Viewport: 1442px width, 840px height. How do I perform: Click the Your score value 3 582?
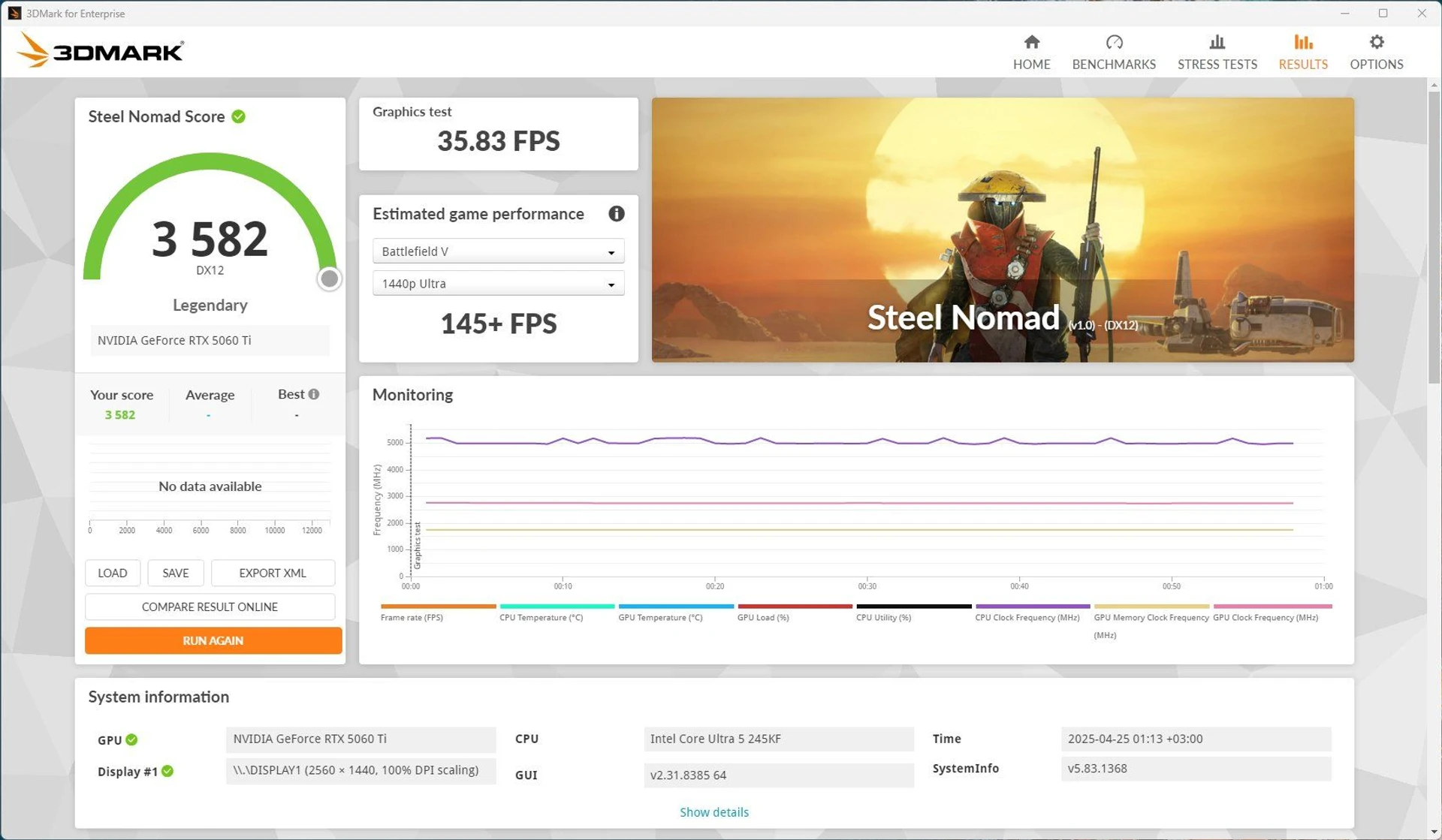click(x=120, y=415)
